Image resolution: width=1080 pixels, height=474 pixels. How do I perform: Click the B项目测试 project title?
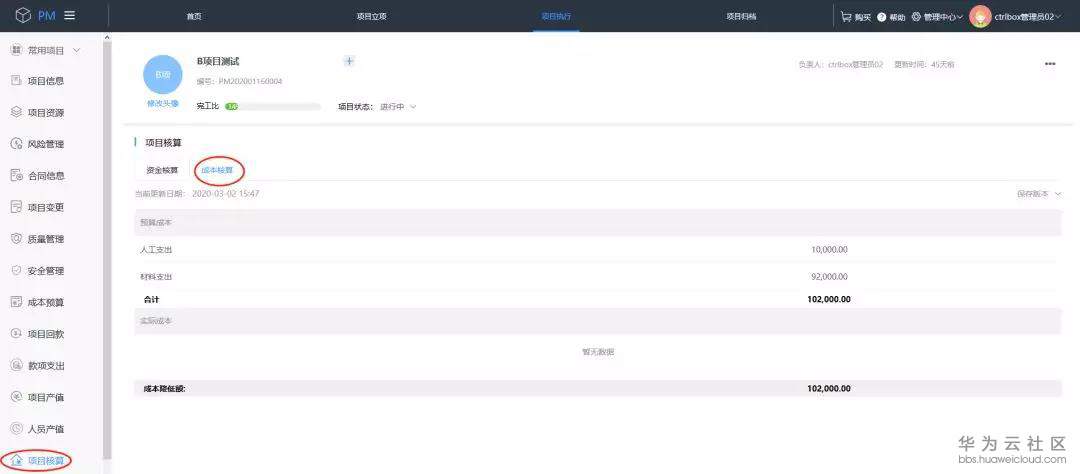click(218, 61)
